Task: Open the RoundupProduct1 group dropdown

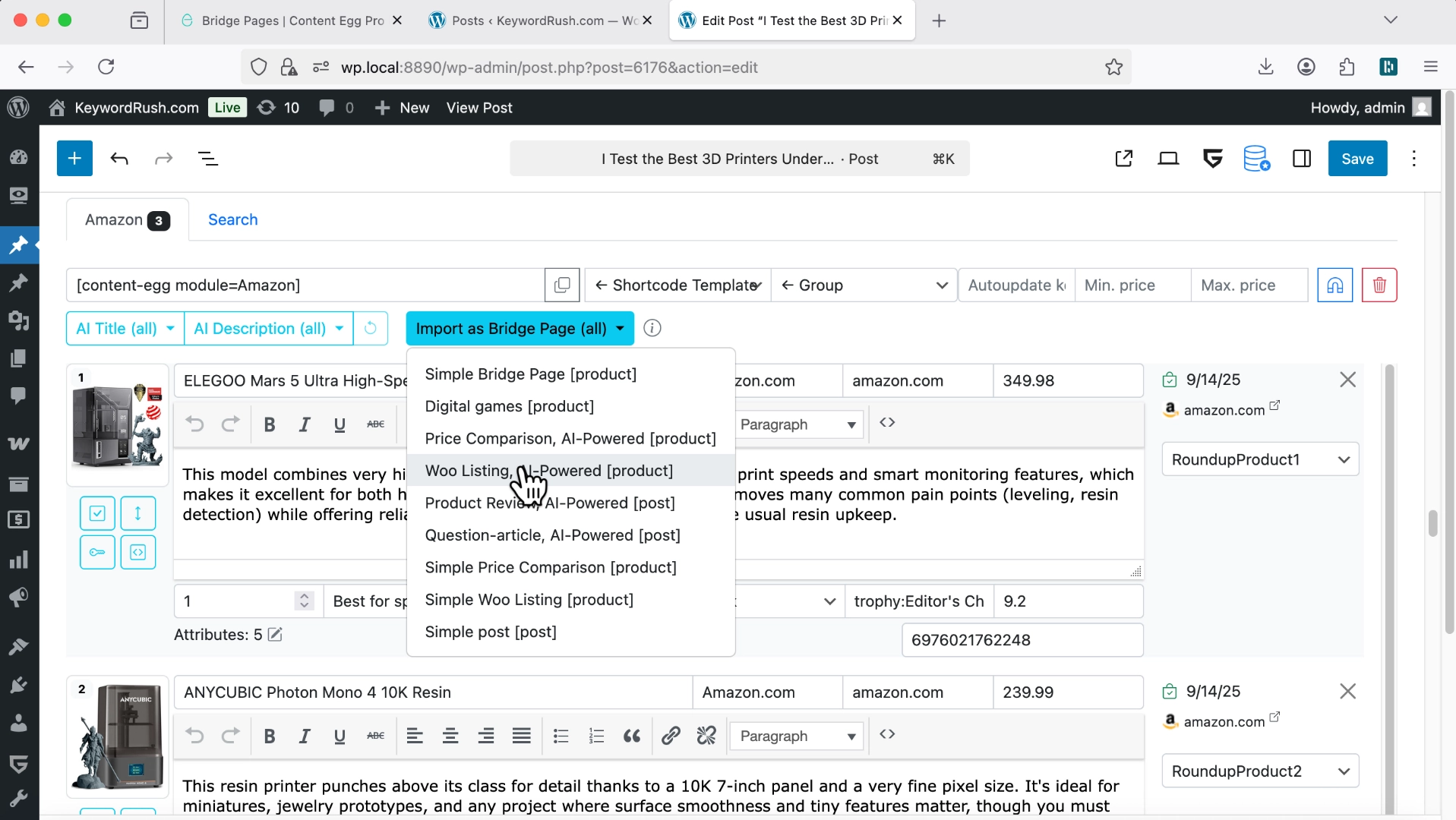Action: pyautogui.click(x=1260, y=460)
